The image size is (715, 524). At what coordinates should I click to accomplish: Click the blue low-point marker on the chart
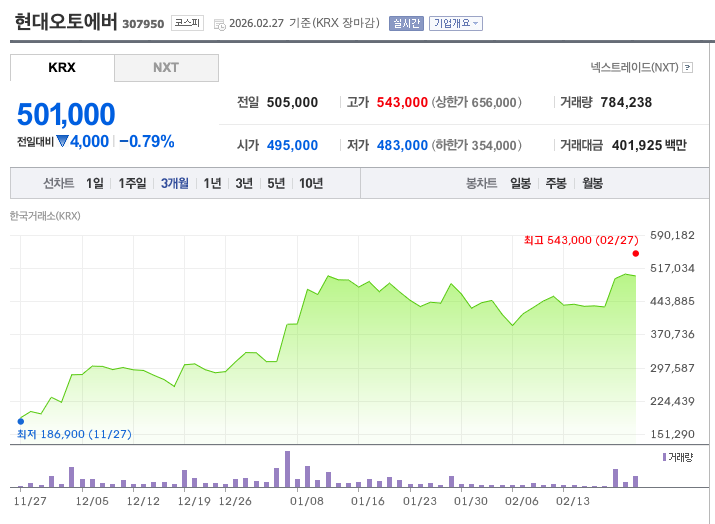(x=21, y=421)
